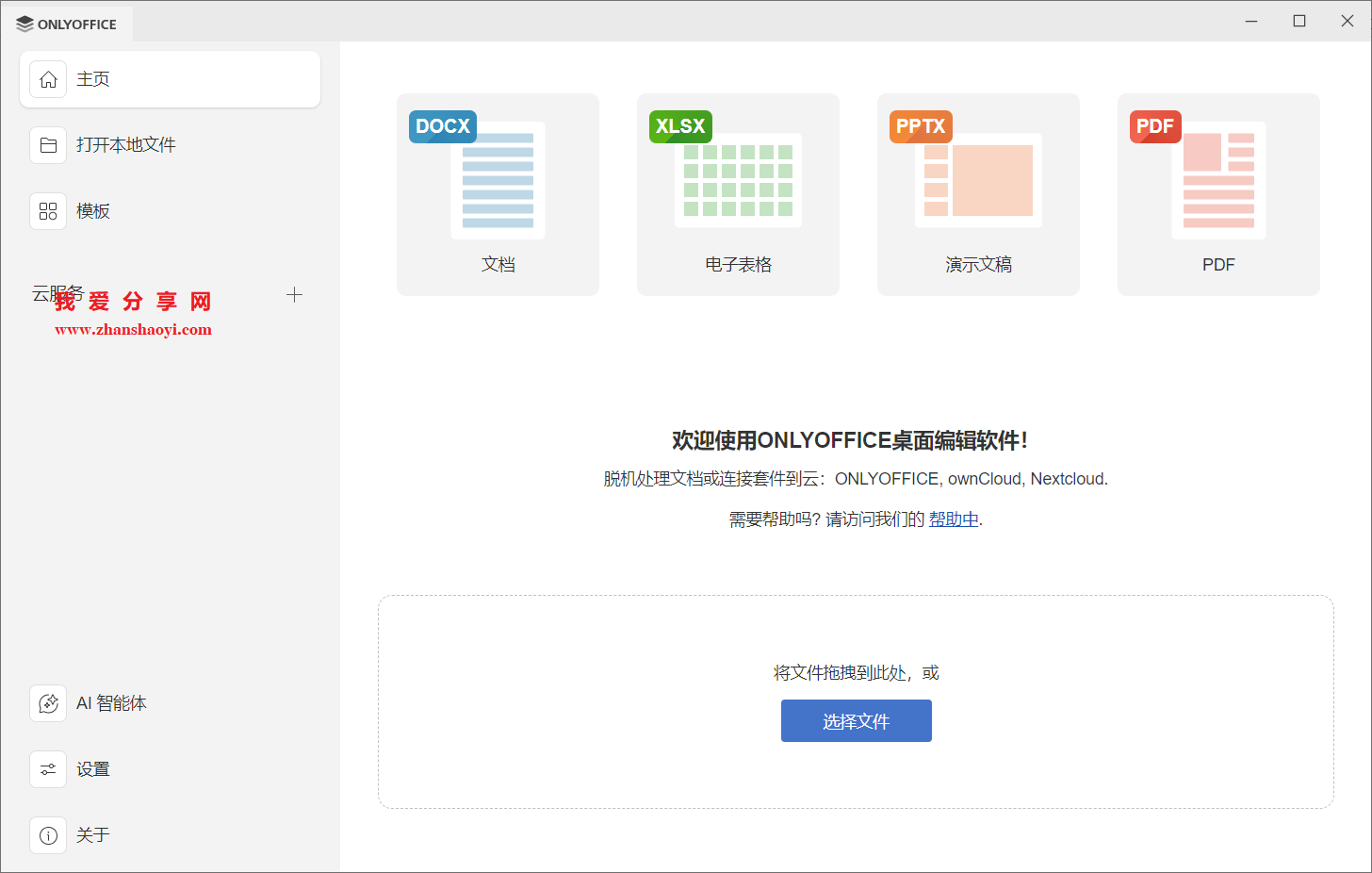
Task: Click the AI agent sparkle icon
Action: (x=48, y=703)
